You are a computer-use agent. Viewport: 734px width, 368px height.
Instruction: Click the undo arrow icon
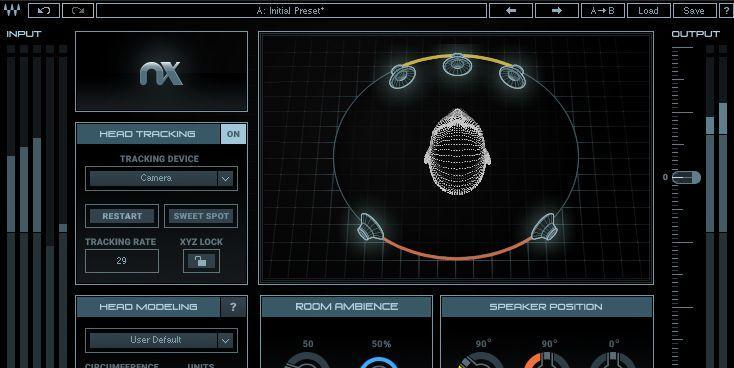[44, 10]
